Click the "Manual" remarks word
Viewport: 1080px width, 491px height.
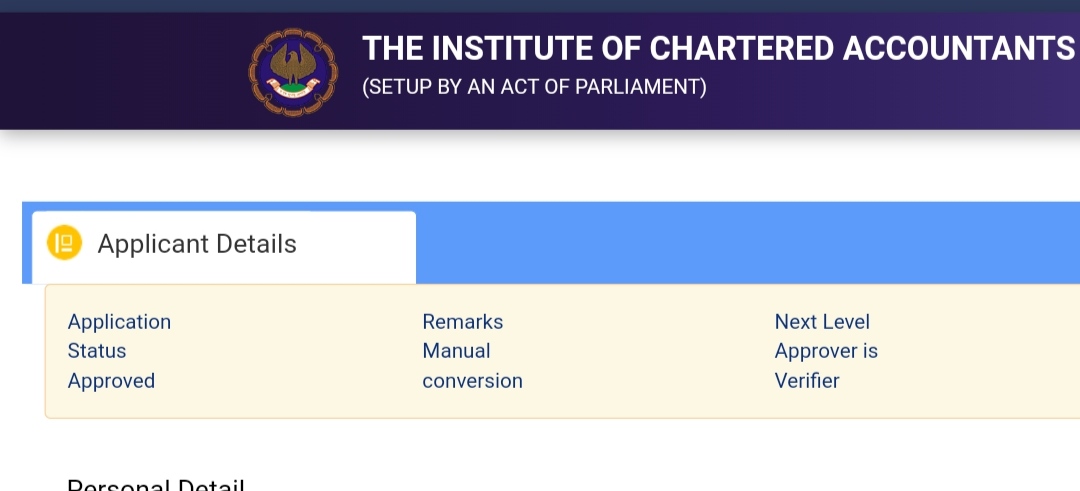coord(456,351)
